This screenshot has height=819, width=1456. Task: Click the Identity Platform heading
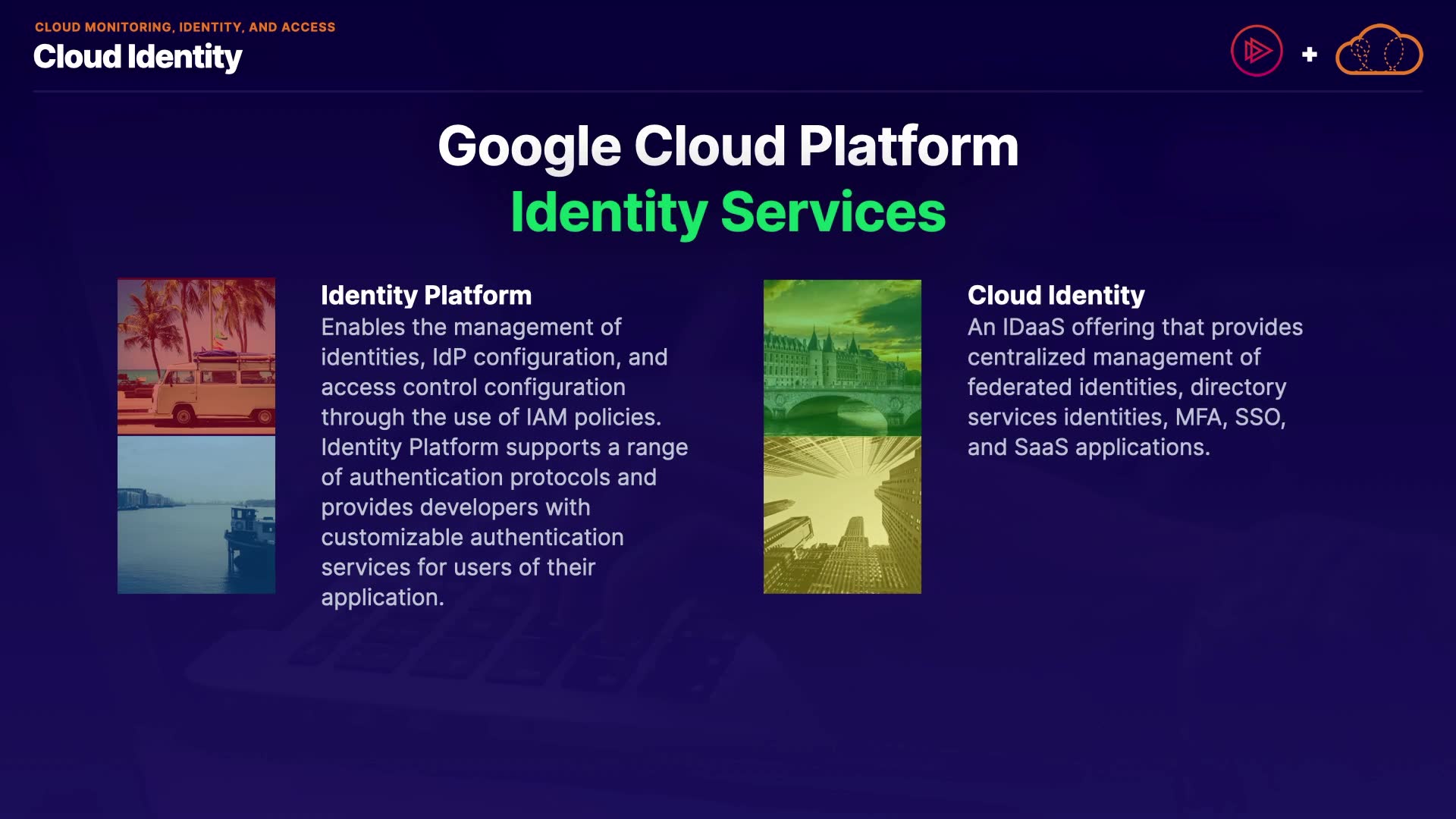[x=426, y=295]
